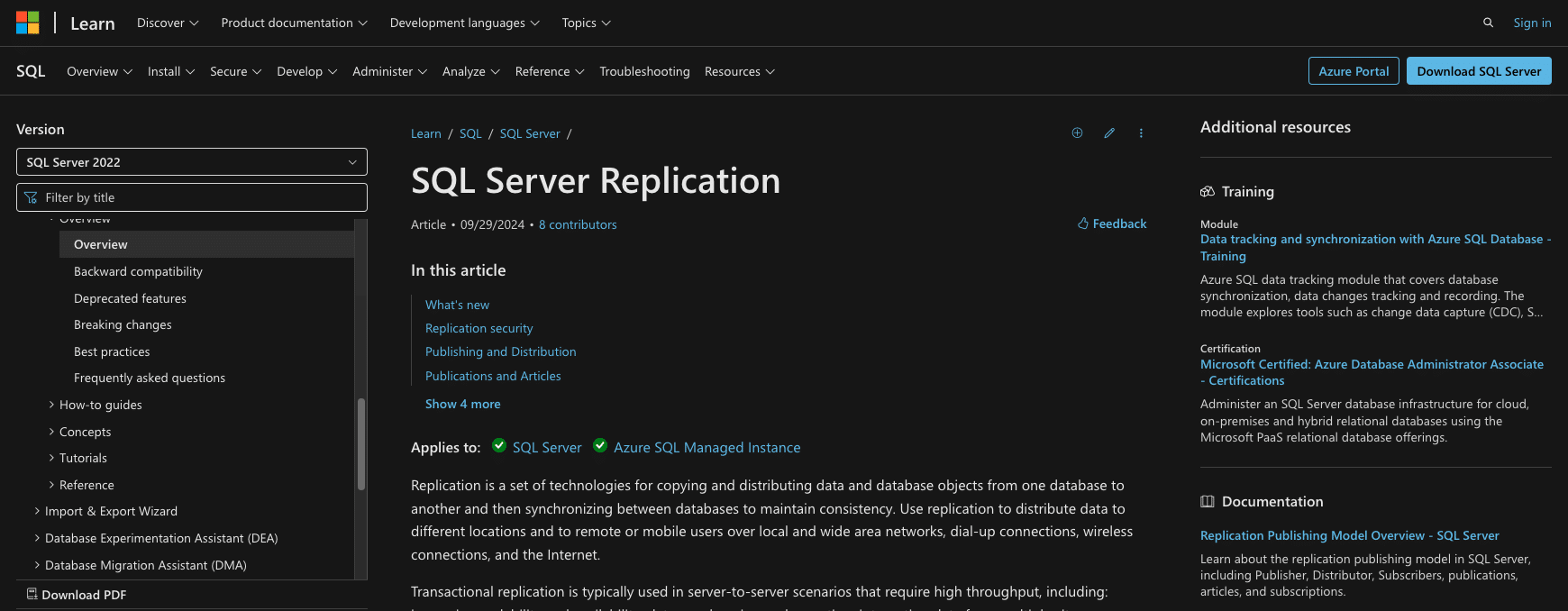Click the Documentation book icon
The width and height of the screenshot is (1568, 611).
[1208, 501]
